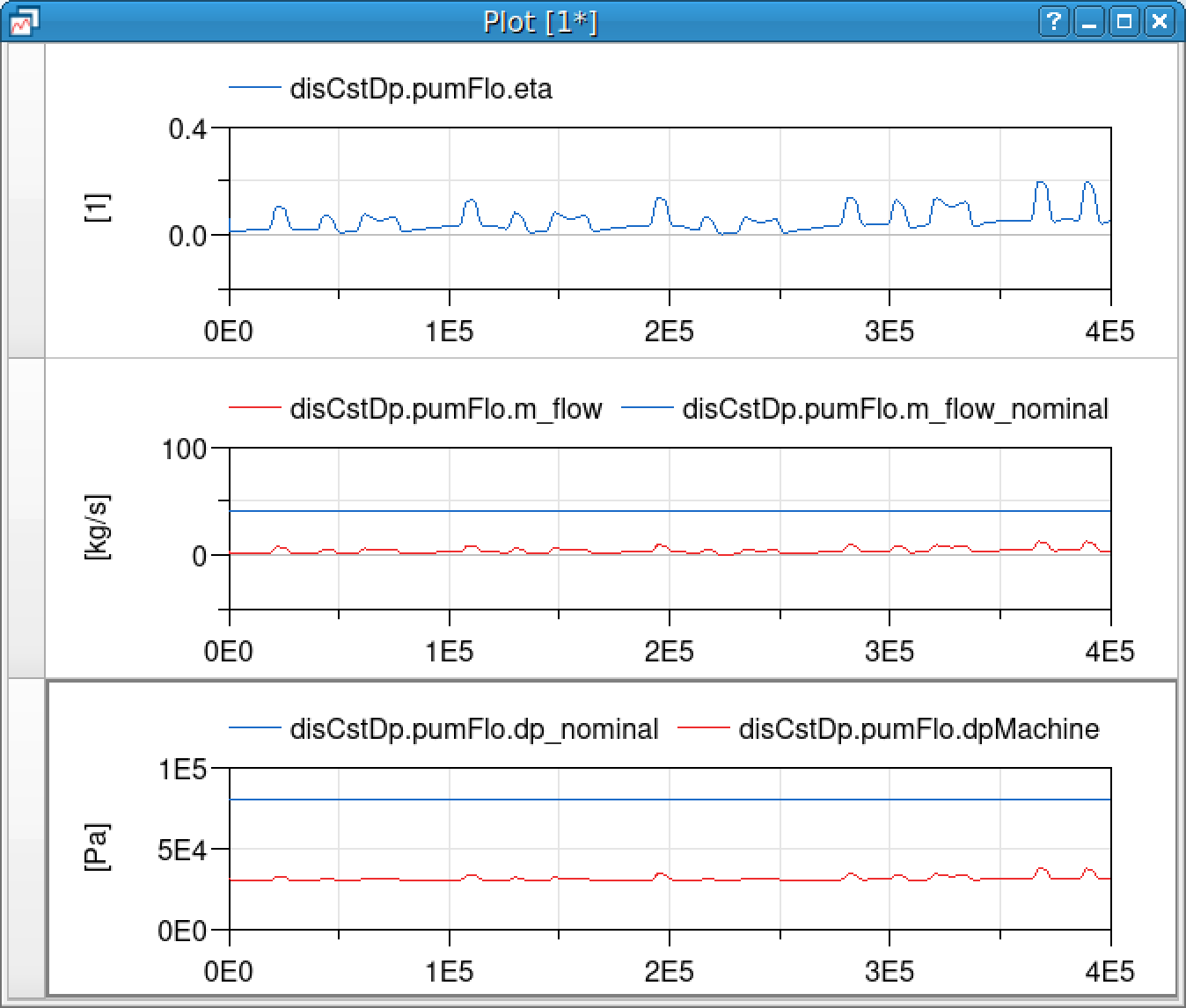Image resolution: width=1186 pixels, height=1008 pixels.
Task: Click the disCstDp.pumFlo.m_flow legend label
Action: (x=446, y=408)
